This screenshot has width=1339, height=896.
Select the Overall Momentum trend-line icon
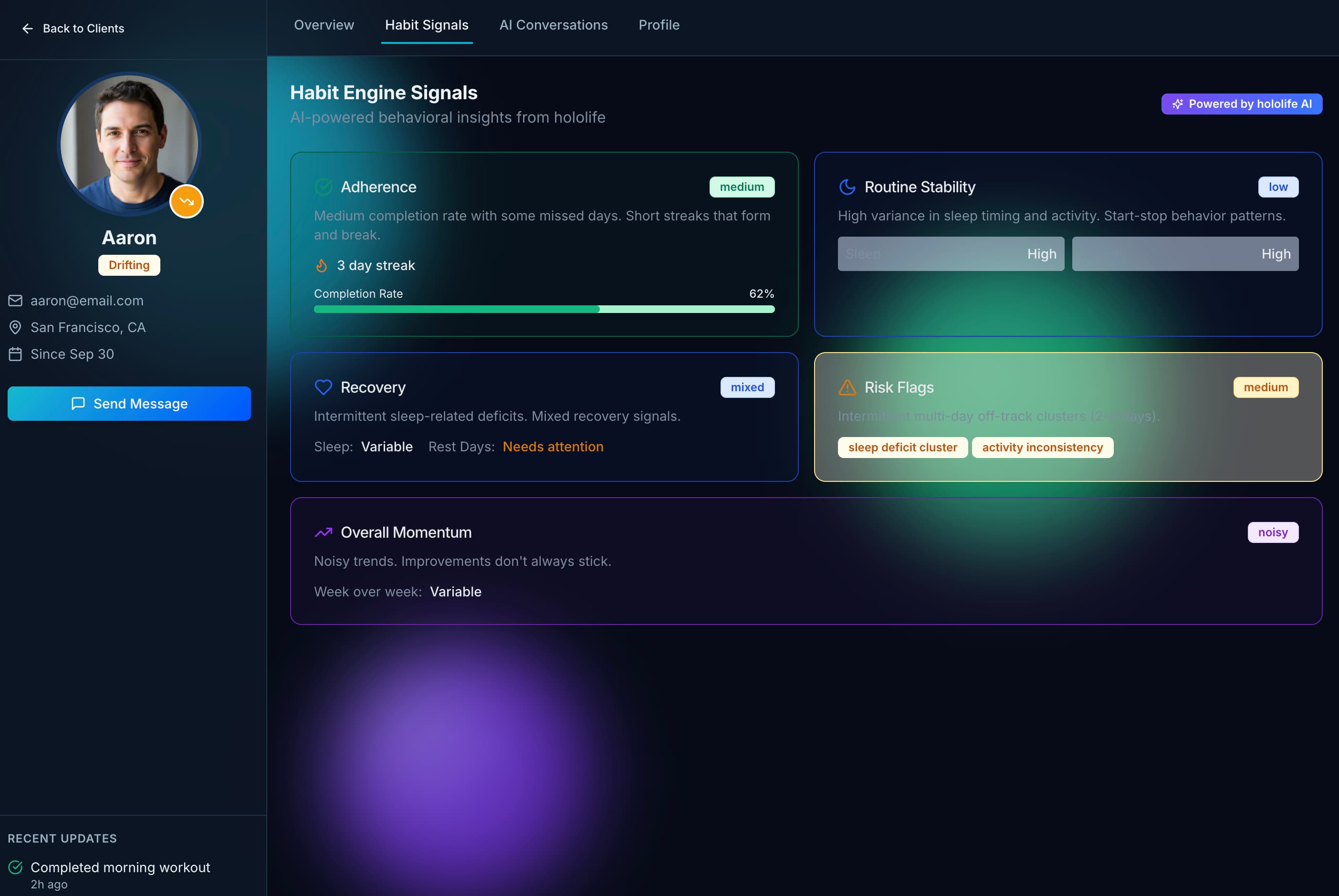coord(324,532)
